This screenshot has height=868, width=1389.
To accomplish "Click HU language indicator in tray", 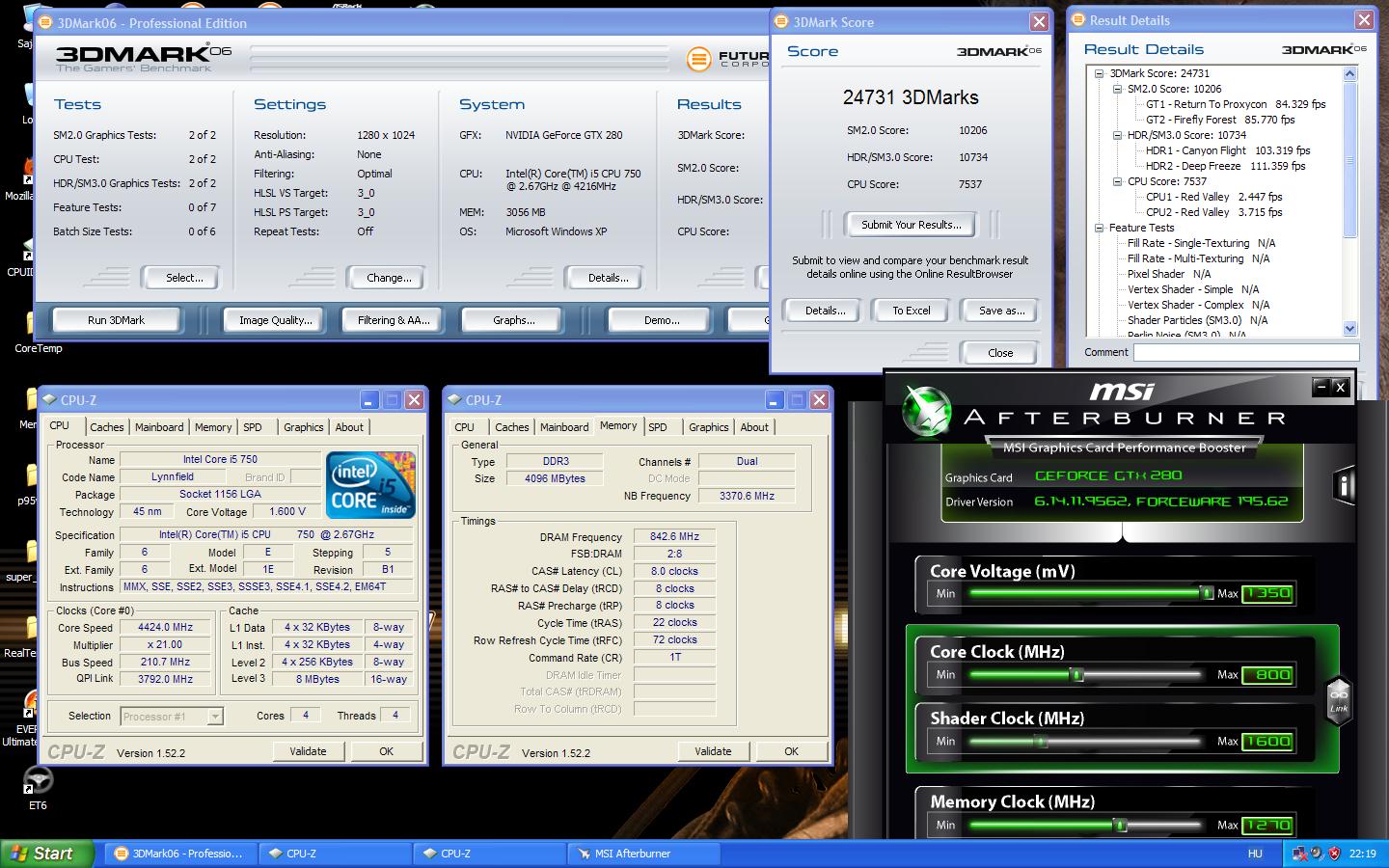I will [1255, 854].
